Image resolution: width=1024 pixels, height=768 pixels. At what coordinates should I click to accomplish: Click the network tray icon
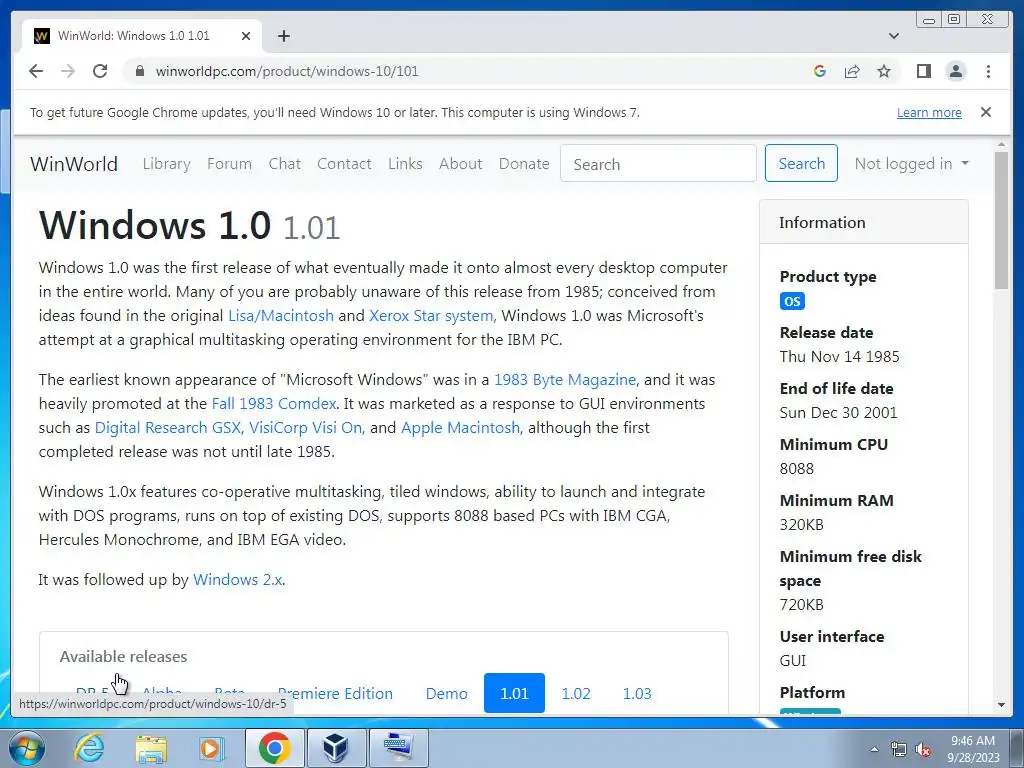tap(899, 749)
